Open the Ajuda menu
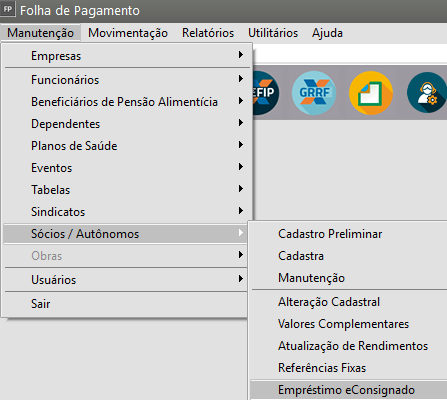The image size is (447, 400). click(x=327, y=33)
